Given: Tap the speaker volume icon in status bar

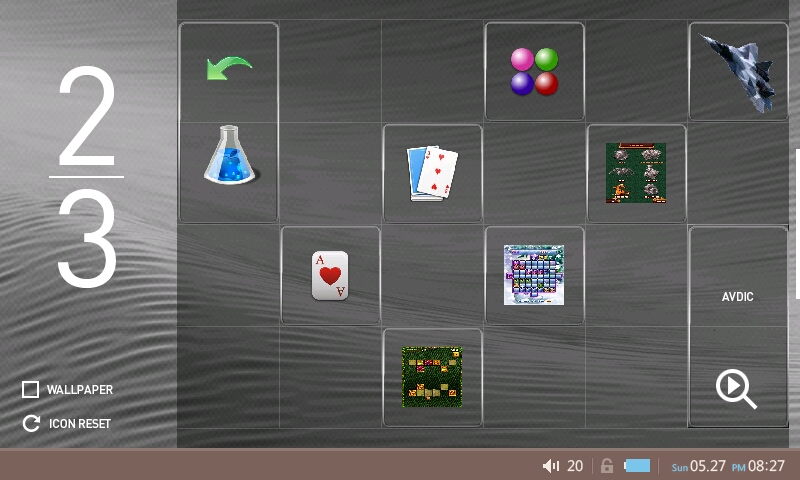Looking at the screenshot, I should click(551, 466).
